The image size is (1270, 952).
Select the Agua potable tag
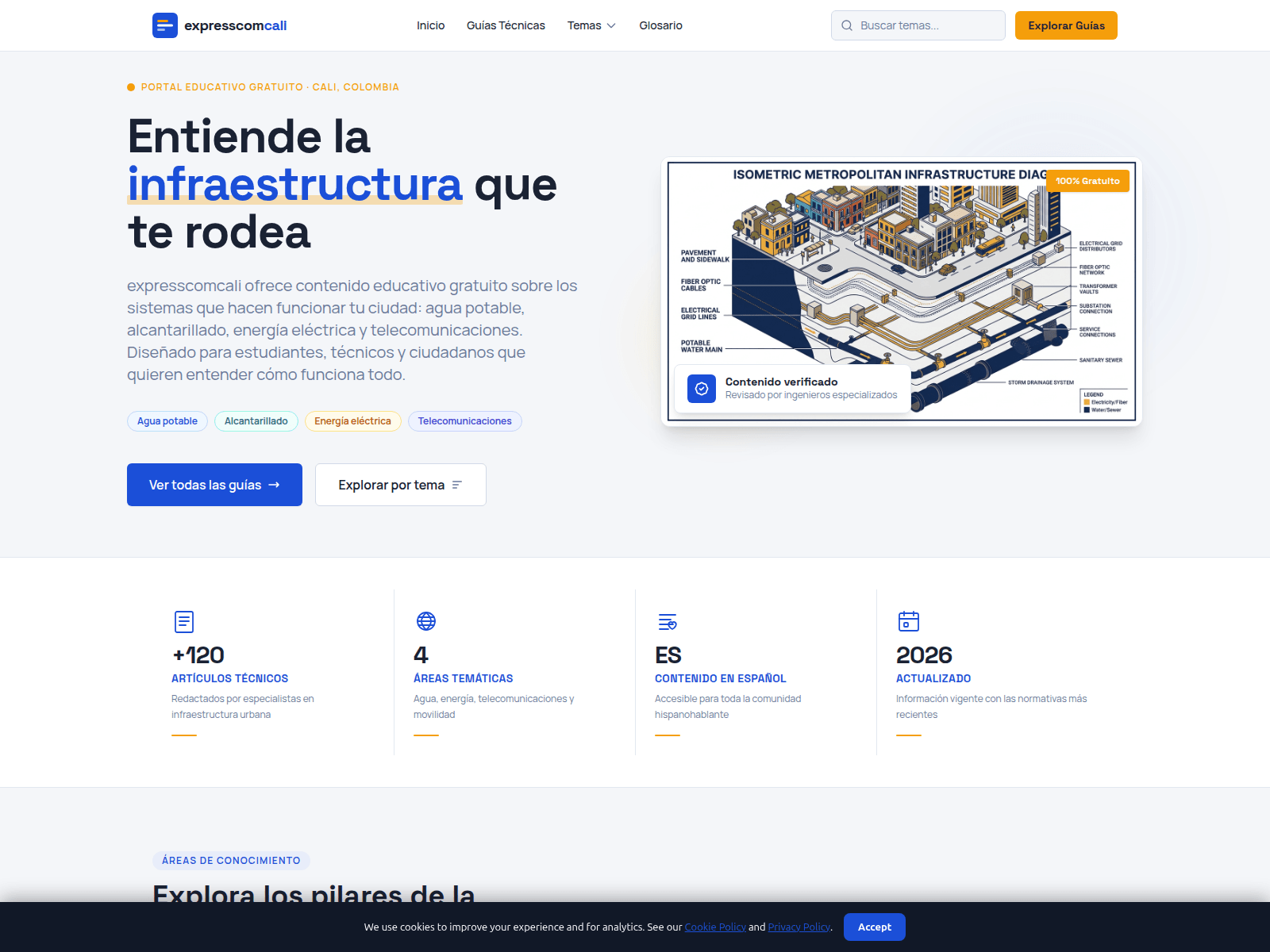point(167,421)
